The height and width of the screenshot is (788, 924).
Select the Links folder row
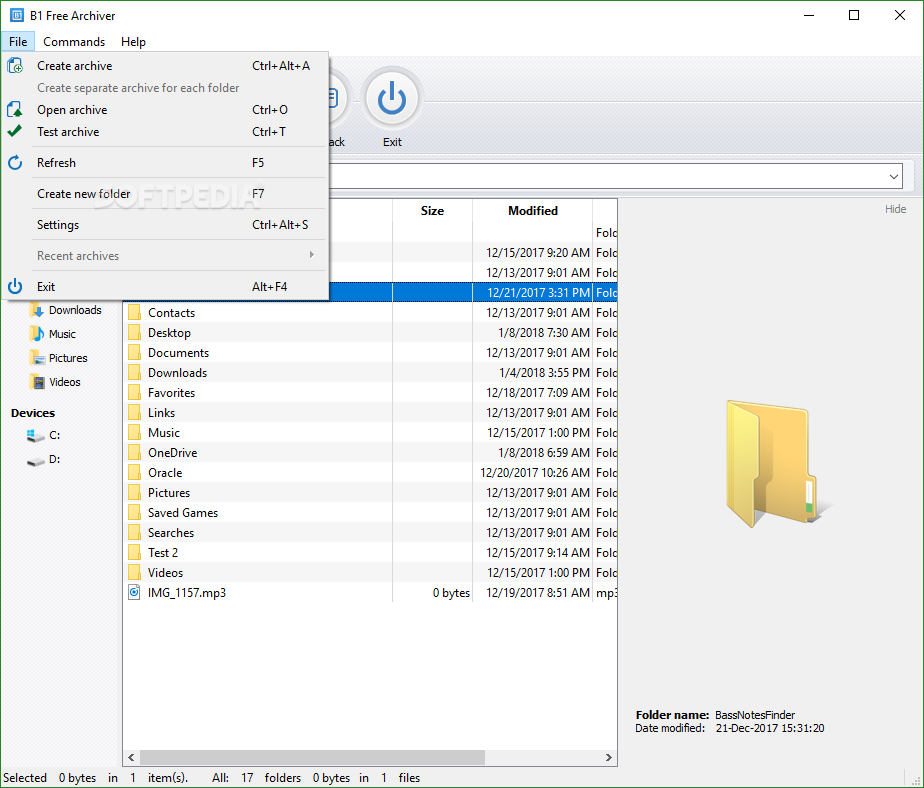pyautogui.click(x=370, y=413)
